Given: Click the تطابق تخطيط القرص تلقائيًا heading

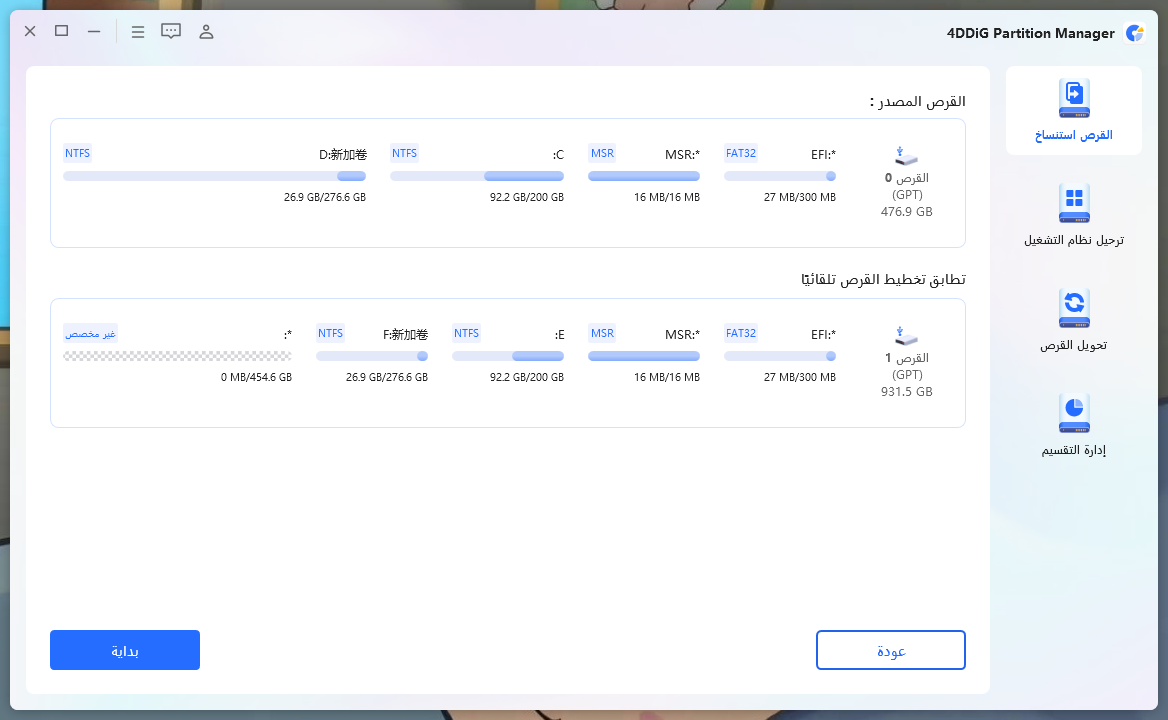Looking at the screenshot, I should [x=883, y=279].
